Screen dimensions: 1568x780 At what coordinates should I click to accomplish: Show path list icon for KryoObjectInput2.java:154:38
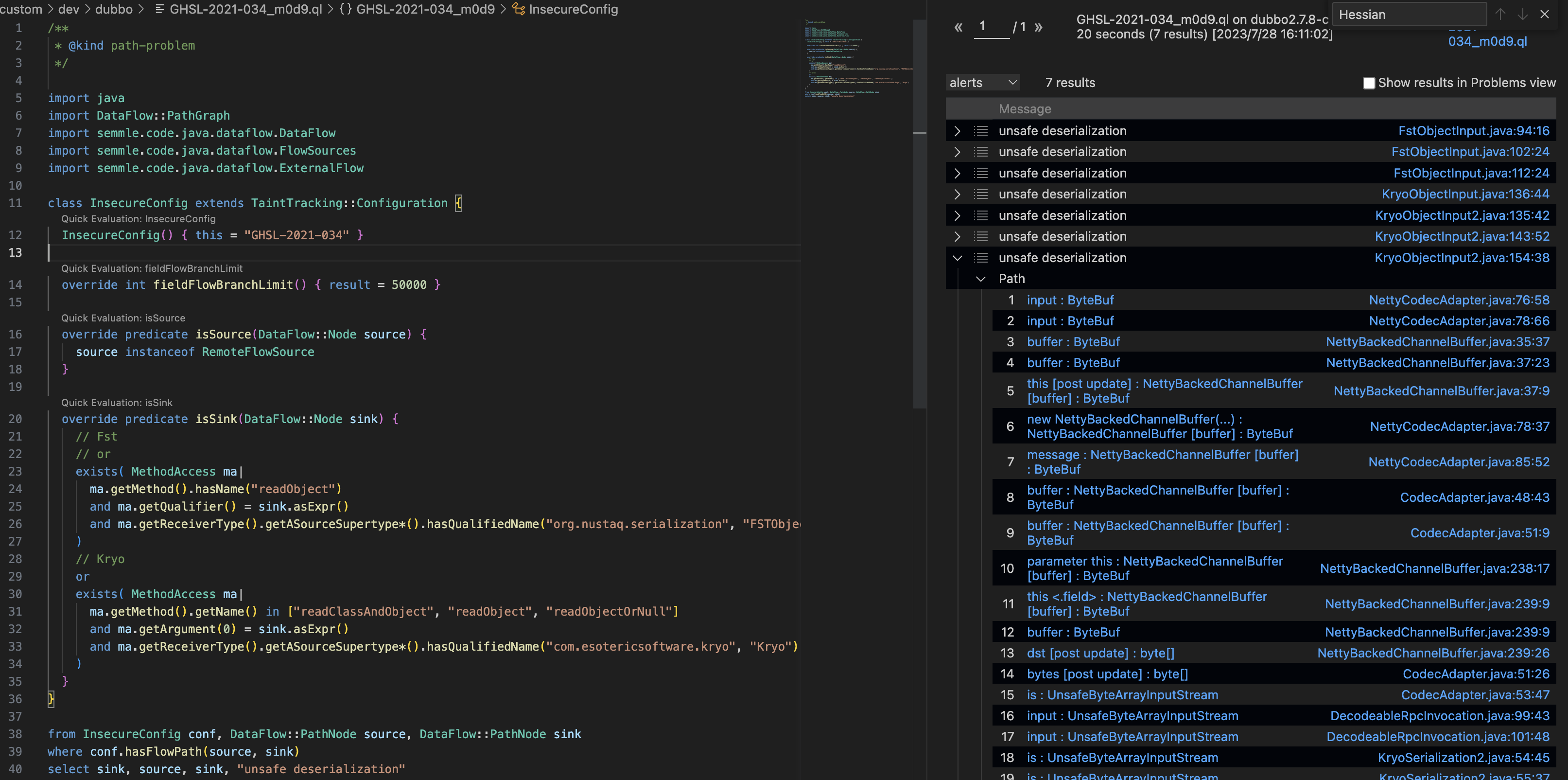(981, 258)
